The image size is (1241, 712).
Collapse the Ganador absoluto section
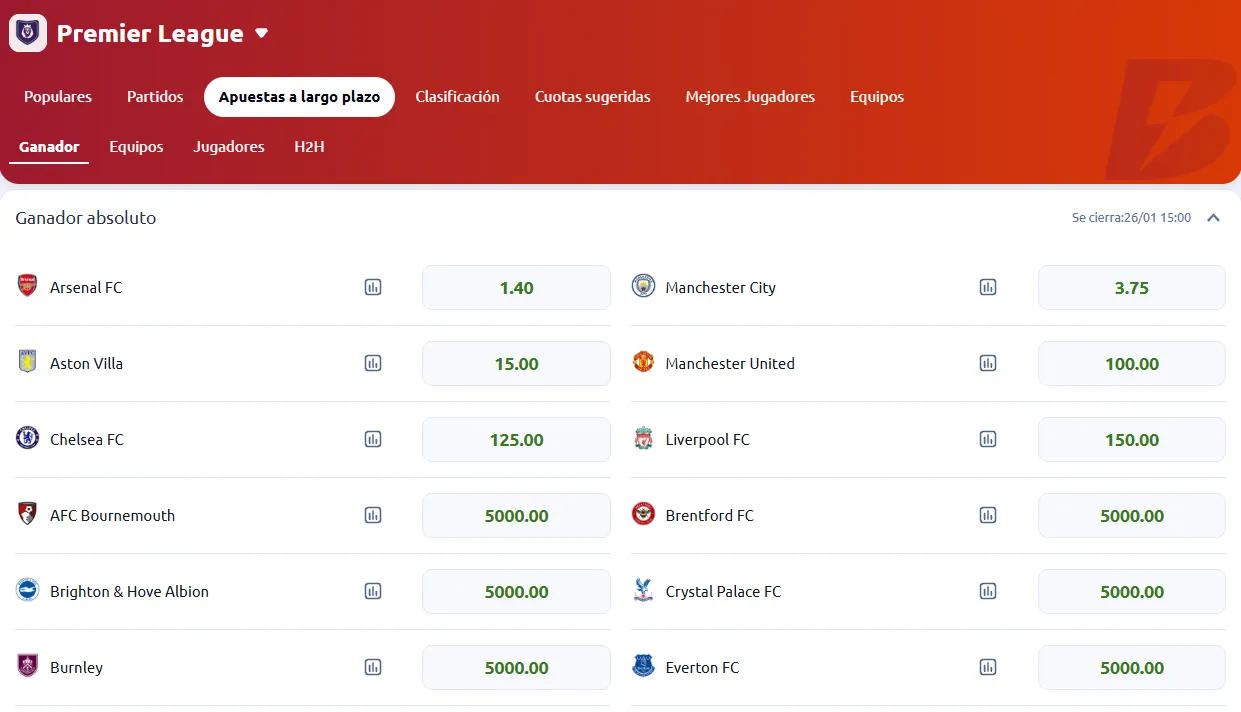tap(1213, 218)
